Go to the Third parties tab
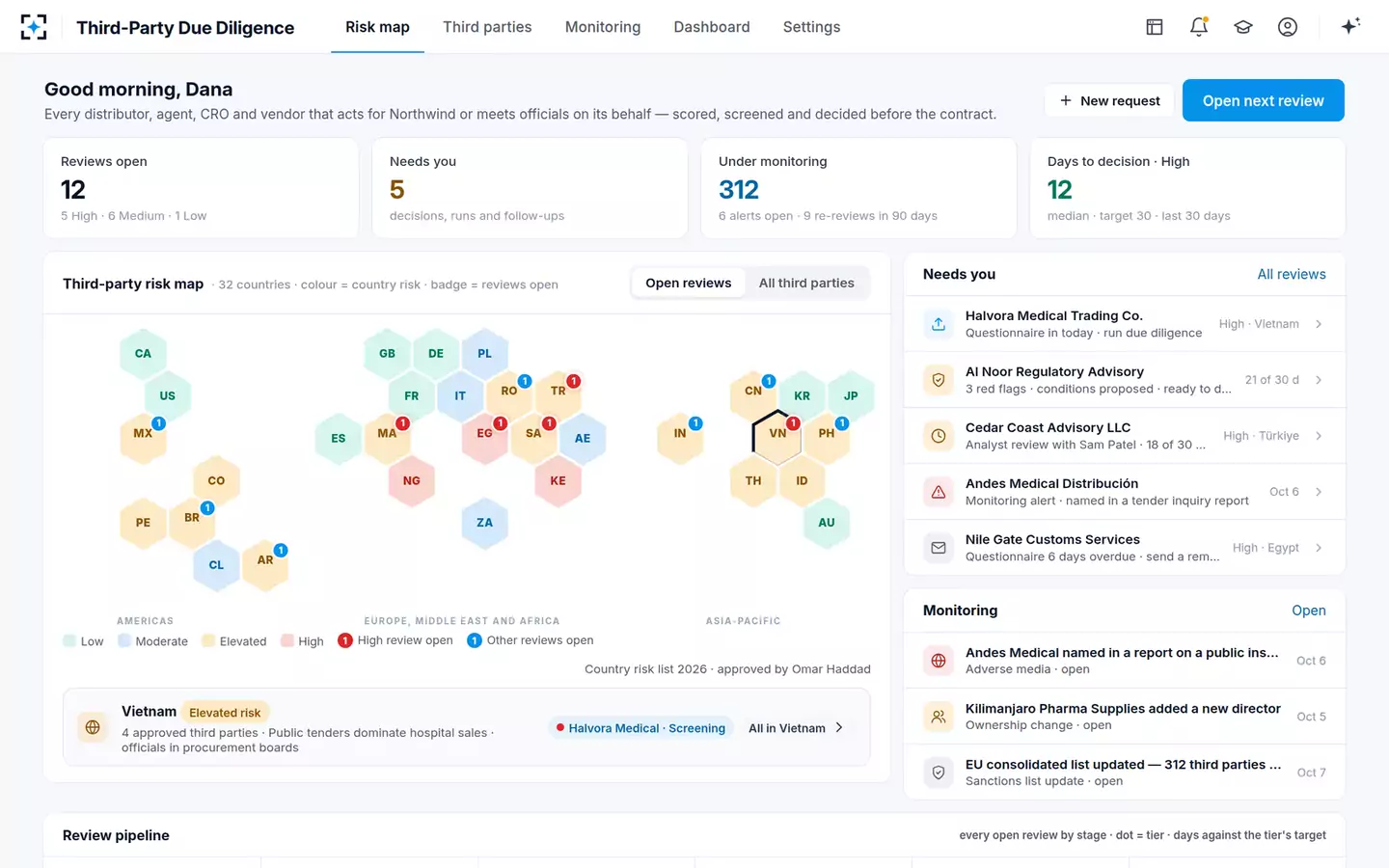1389x868 pixels. click(x=487, y=27)
